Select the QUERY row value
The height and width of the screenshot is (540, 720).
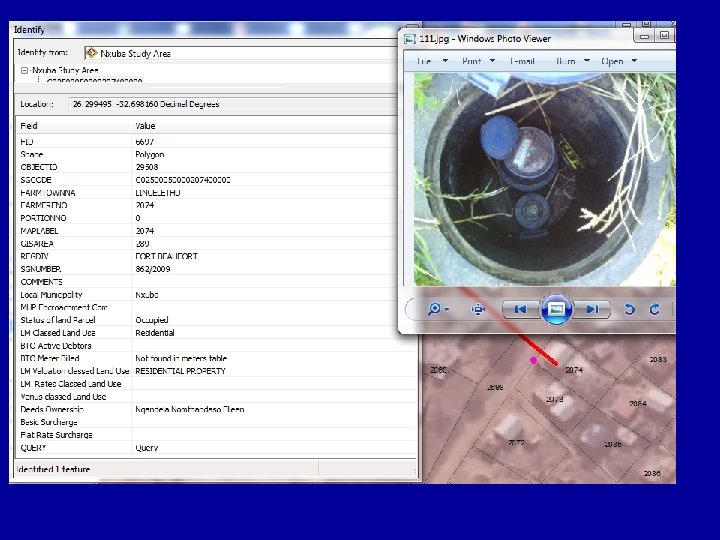(146, 448)
